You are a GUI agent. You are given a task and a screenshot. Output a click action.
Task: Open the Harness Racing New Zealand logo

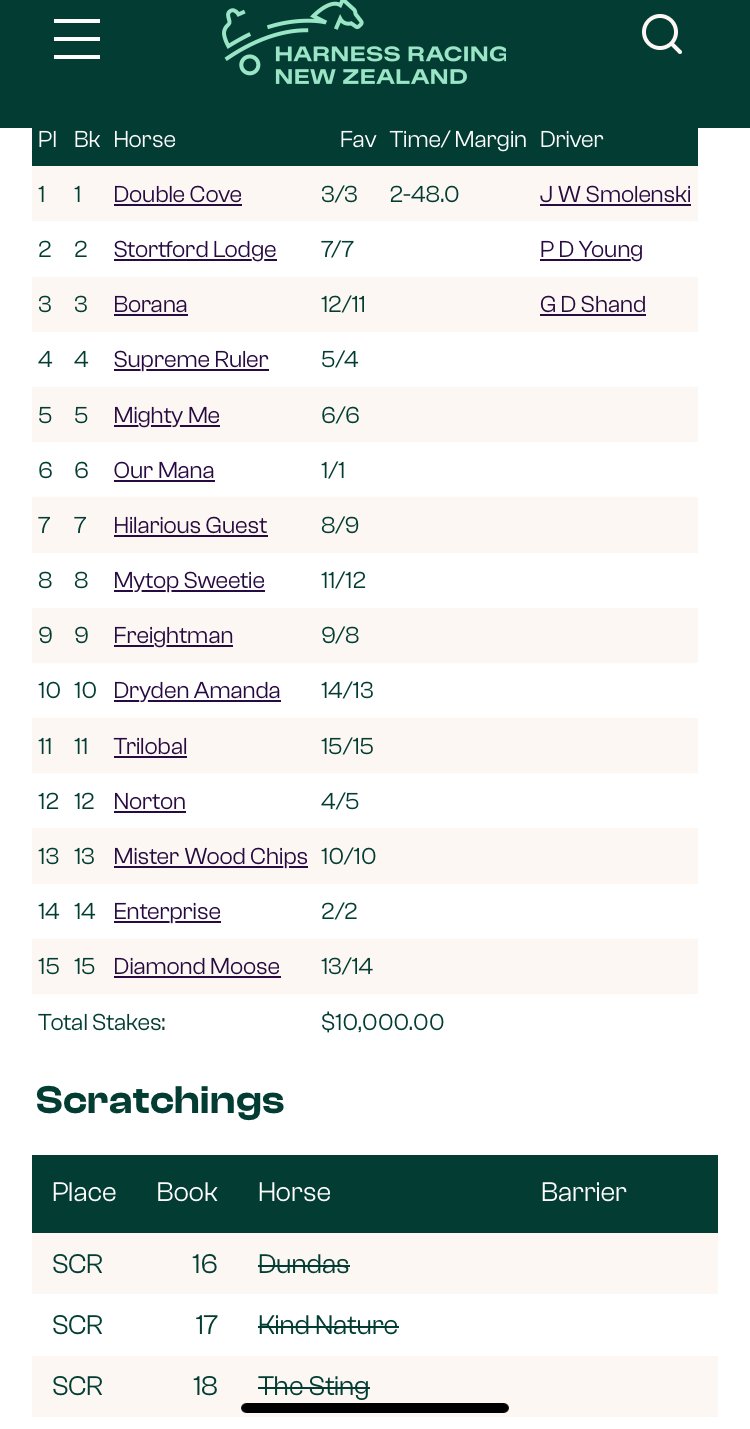[364, 44]
